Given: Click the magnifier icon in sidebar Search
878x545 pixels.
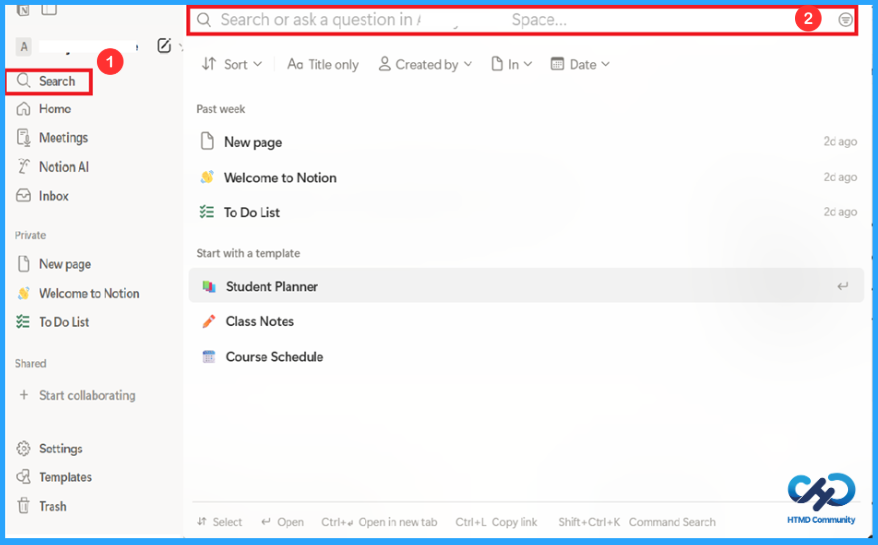Looking at the screenshot, I should tap(24, 81).
